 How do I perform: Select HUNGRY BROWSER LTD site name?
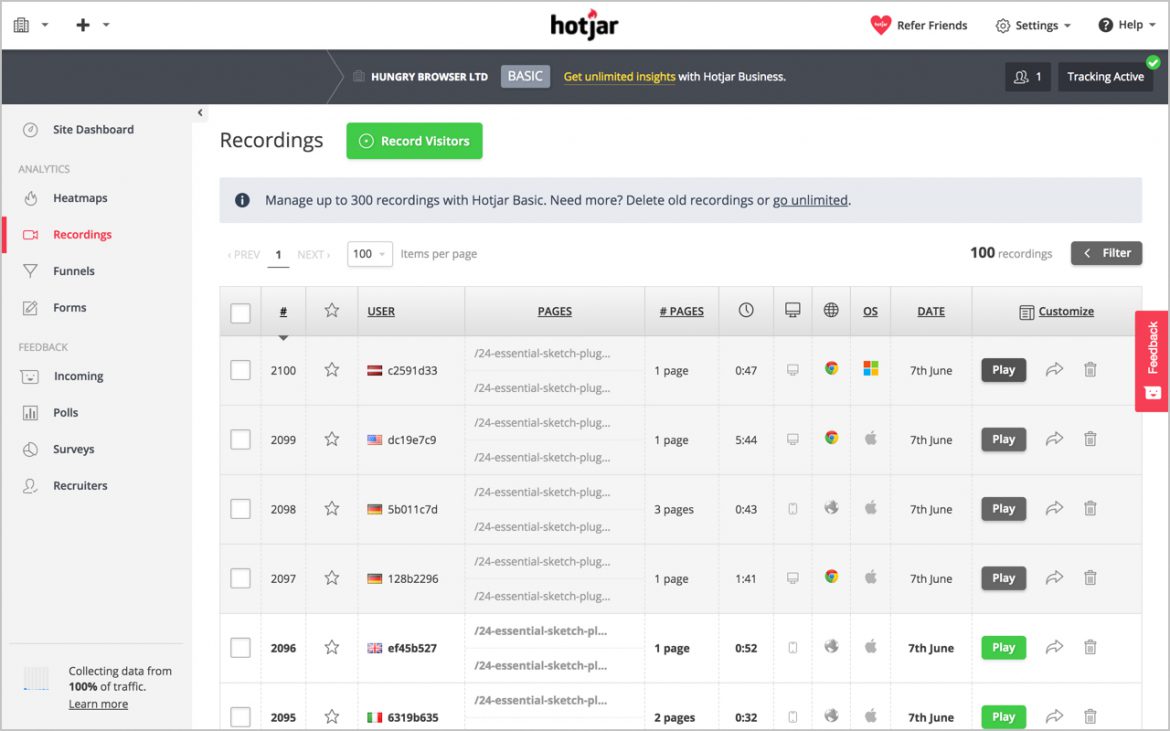tap(429, 77)
